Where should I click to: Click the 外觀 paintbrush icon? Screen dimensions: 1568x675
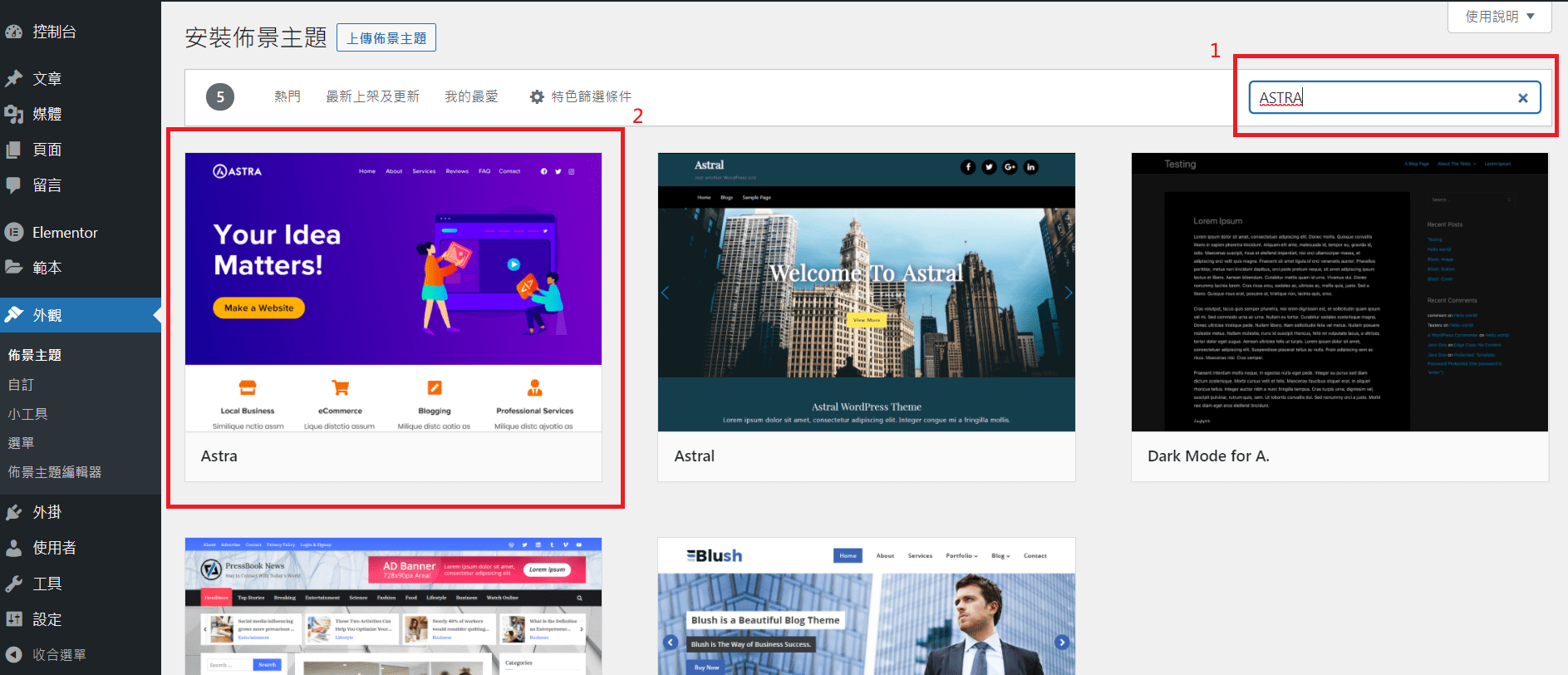tap(14, 315)
